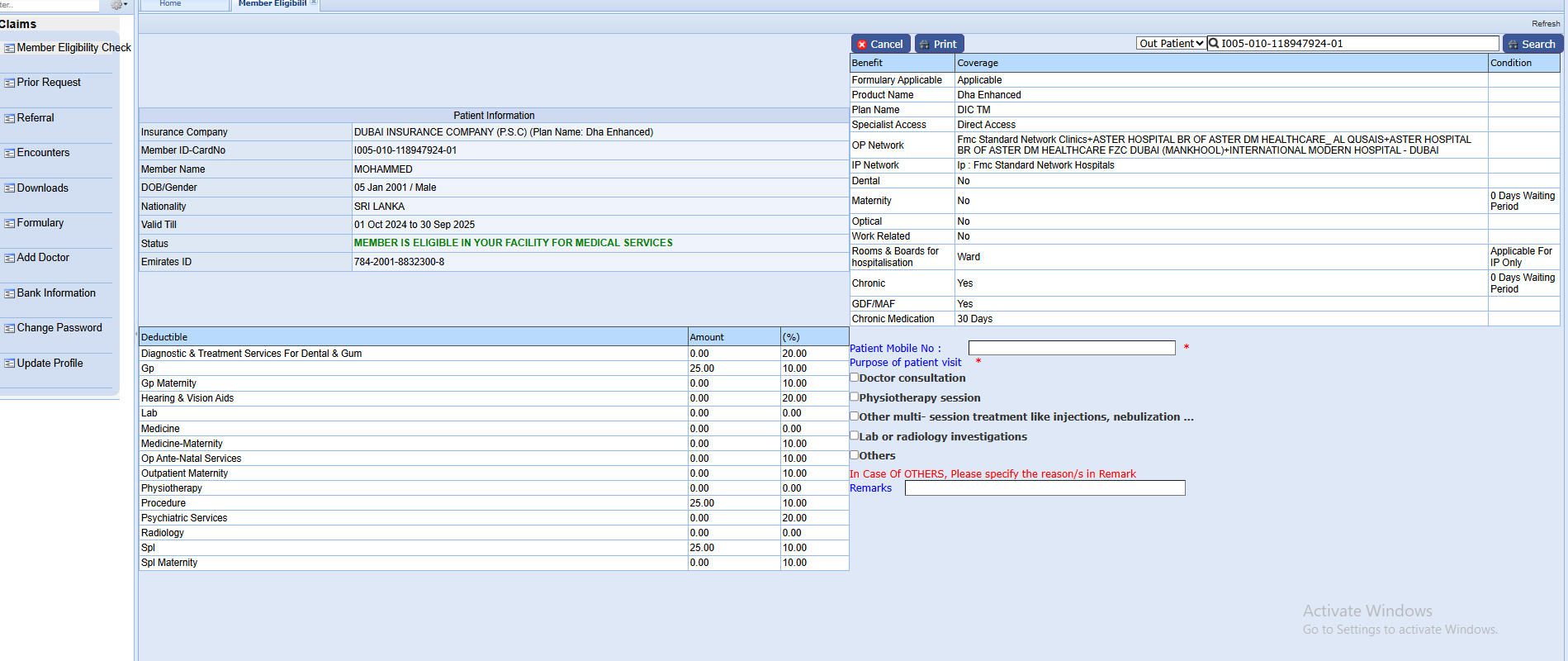
Task: Open Downloads from the Claims menu
Action: pos(42,188)
